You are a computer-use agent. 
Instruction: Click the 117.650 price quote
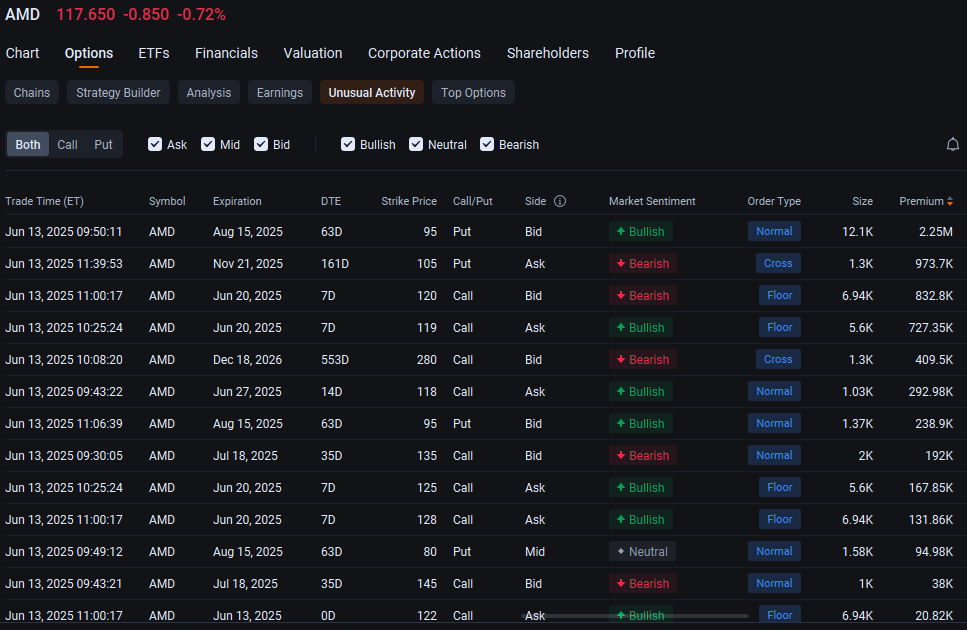pos(86,14)
